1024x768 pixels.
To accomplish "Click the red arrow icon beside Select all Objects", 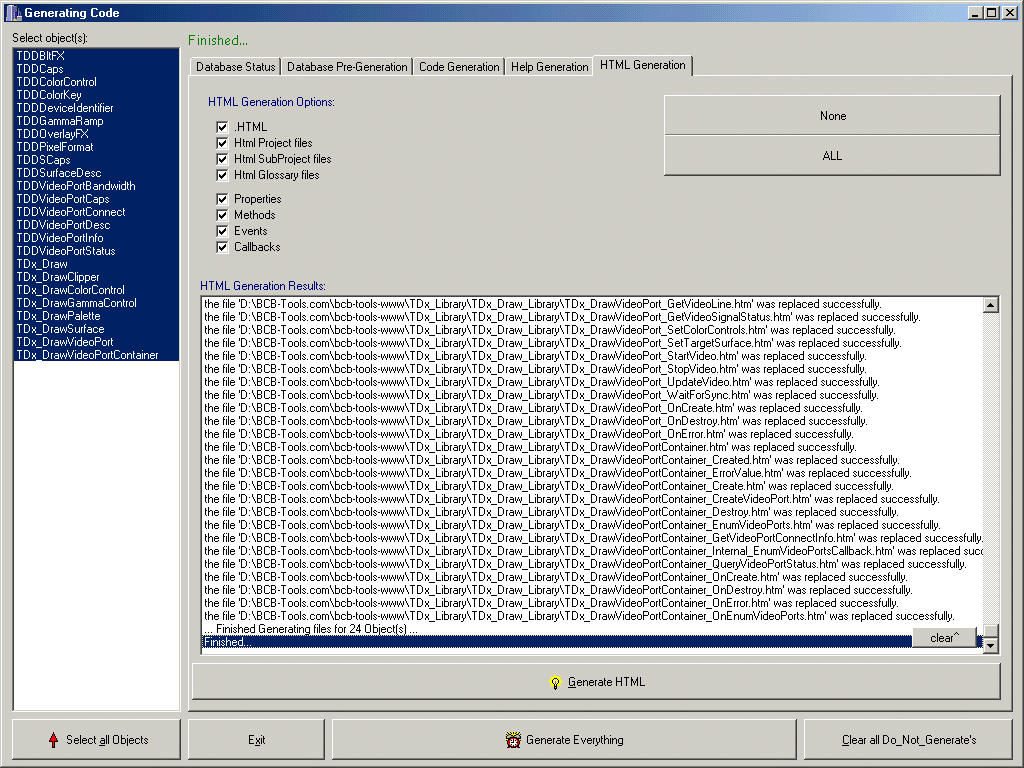I will [x=53, y=740].
